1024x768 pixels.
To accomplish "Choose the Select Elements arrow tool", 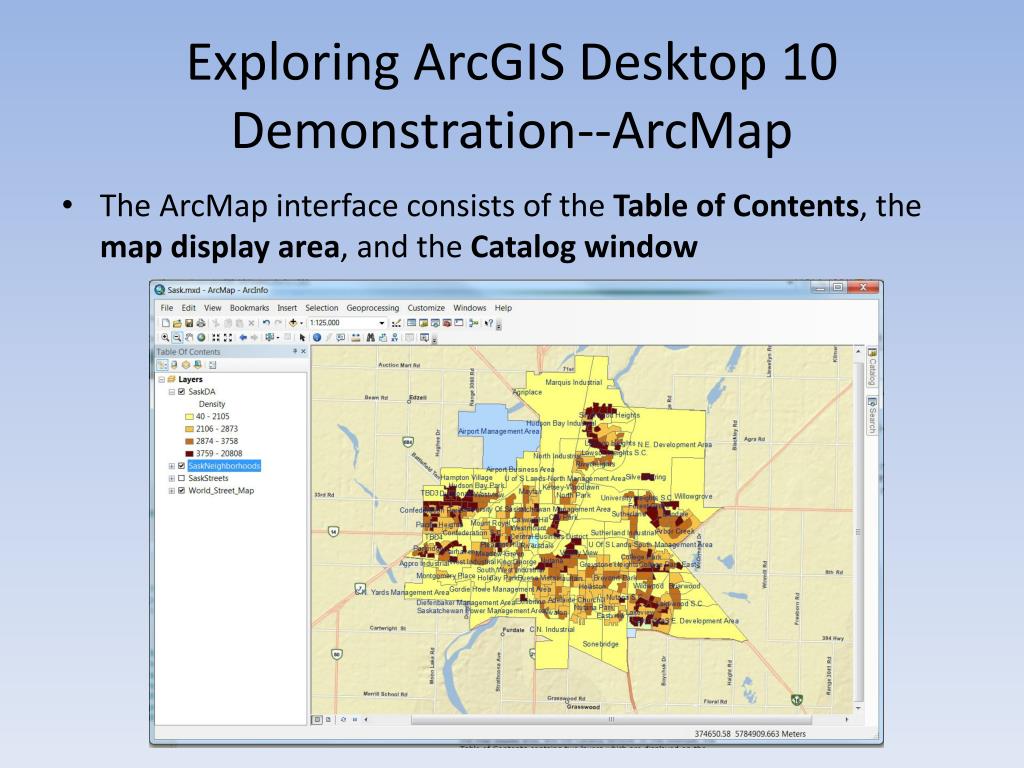I will (x=302, y=338).
